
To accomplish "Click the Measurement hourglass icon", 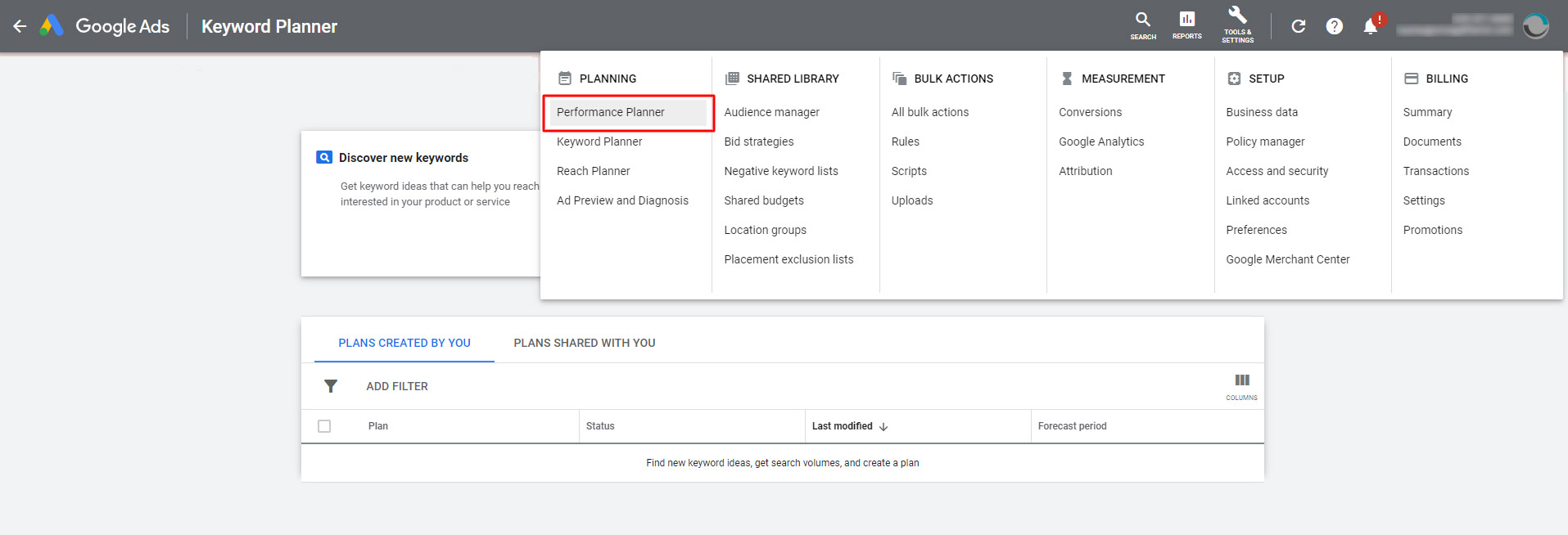I will click(1067, 79).
